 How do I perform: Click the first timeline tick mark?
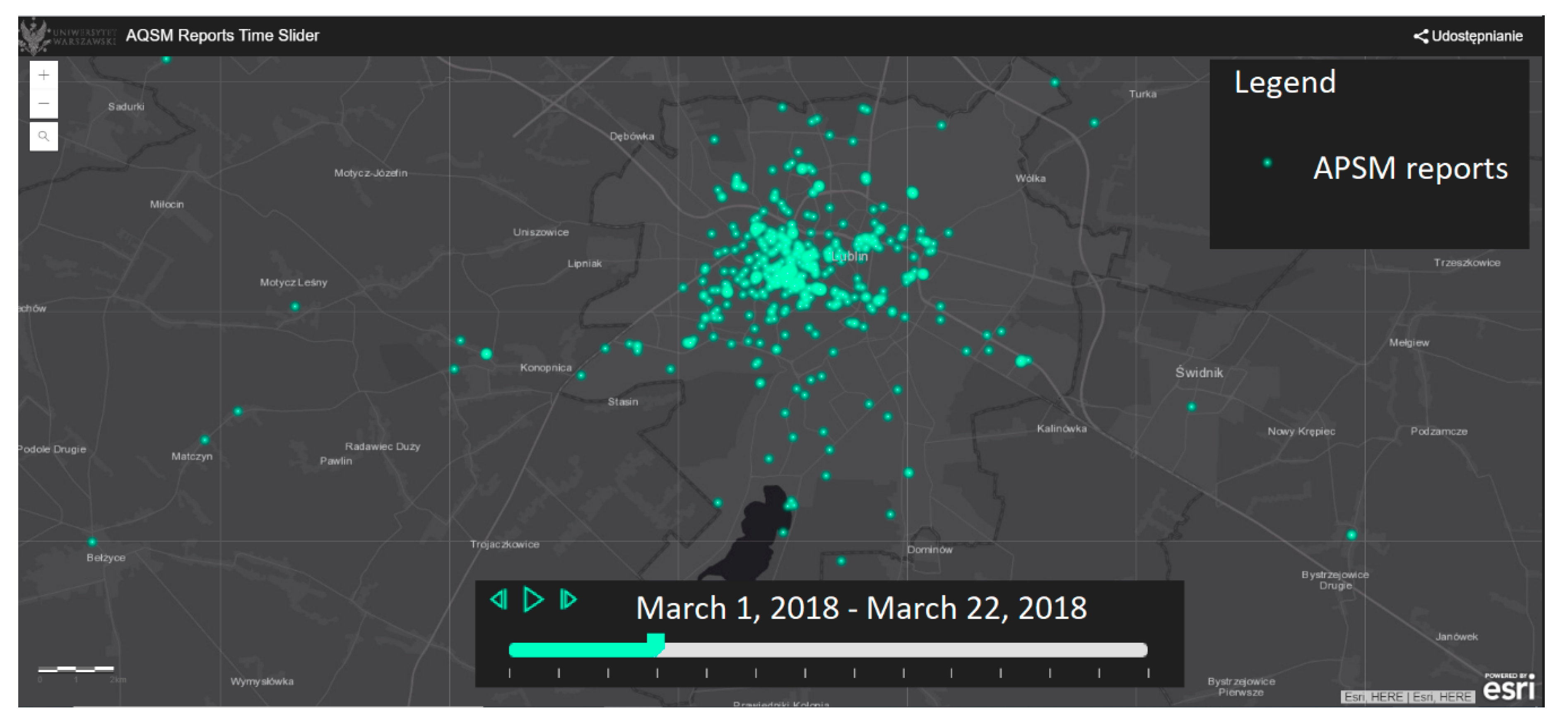coord(509,673)
